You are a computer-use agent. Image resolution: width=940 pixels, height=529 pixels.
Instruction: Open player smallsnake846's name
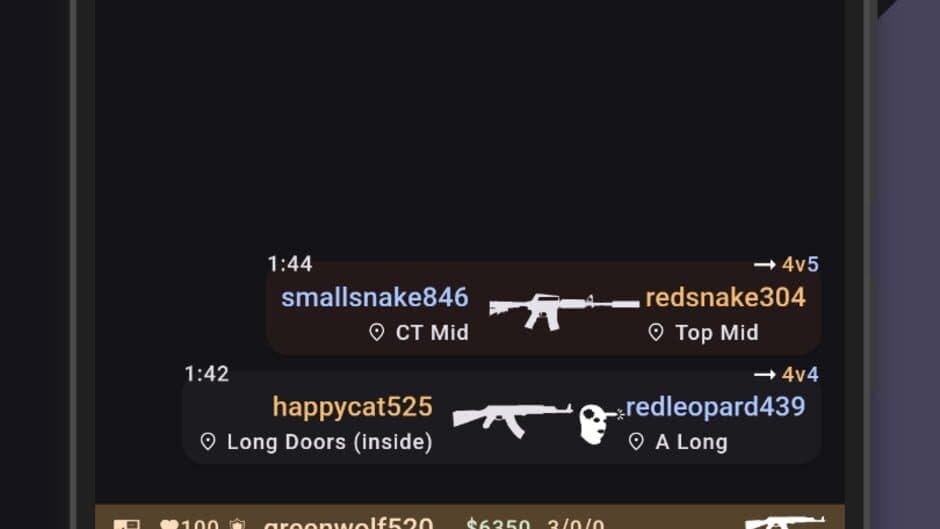(x=375, y=297)
